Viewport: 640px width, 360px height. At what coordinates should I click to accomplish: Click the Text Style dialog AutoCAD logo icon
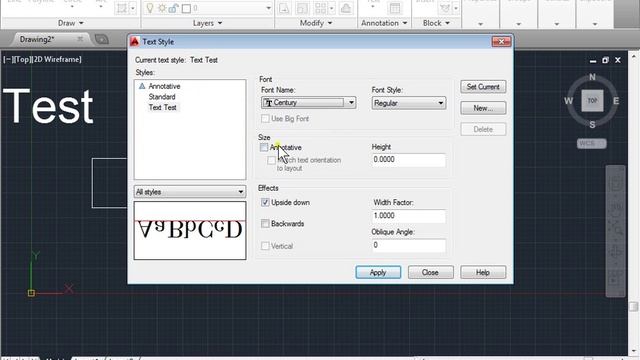coord(135,41)
